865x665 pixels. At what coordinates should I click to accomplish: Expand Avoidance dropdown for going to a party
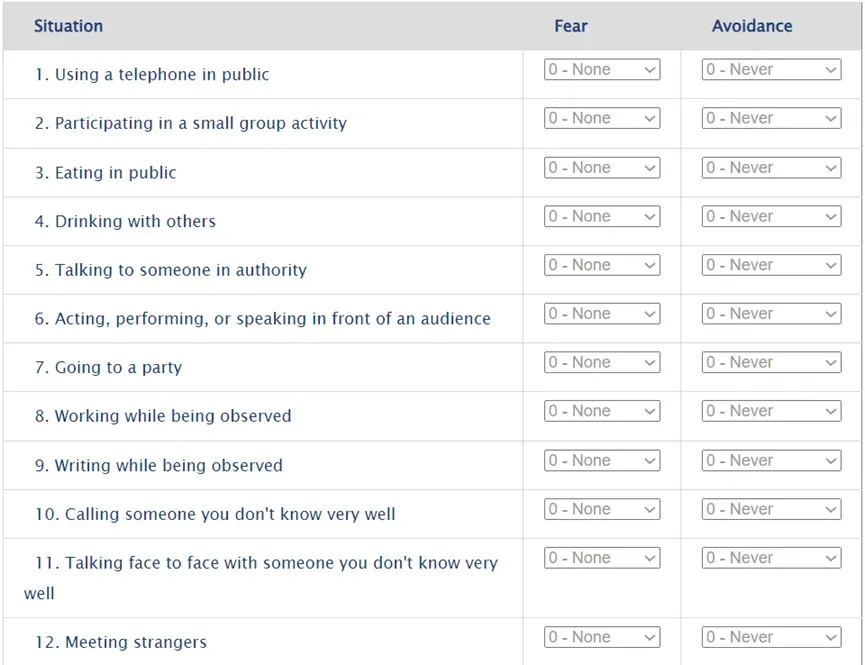point(771,362)
